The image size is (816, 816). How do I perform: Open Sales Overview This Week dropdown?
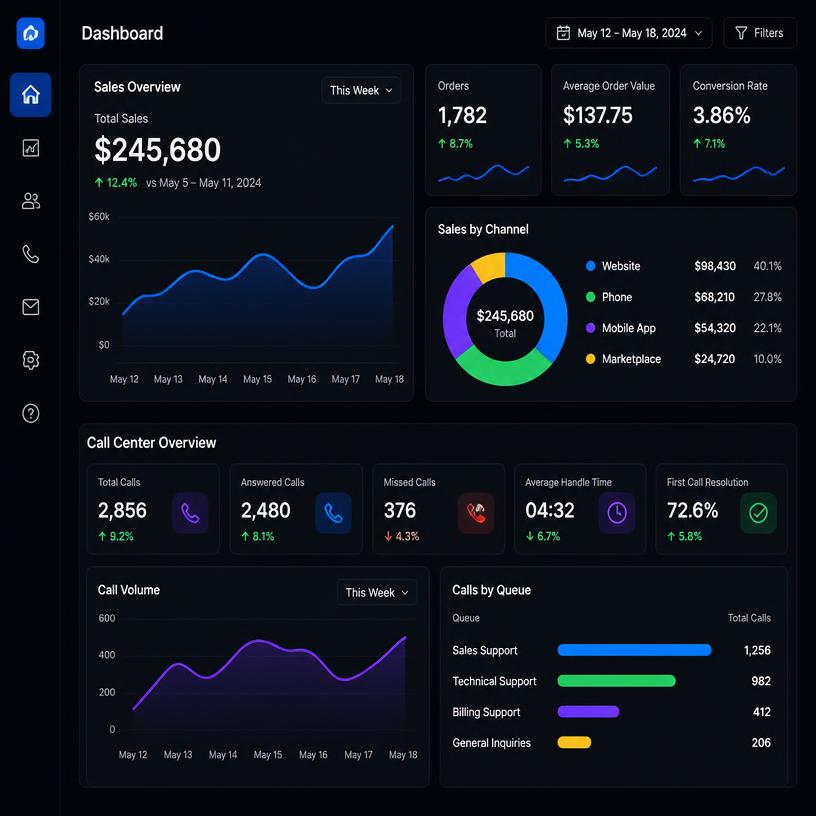(361, 90)
